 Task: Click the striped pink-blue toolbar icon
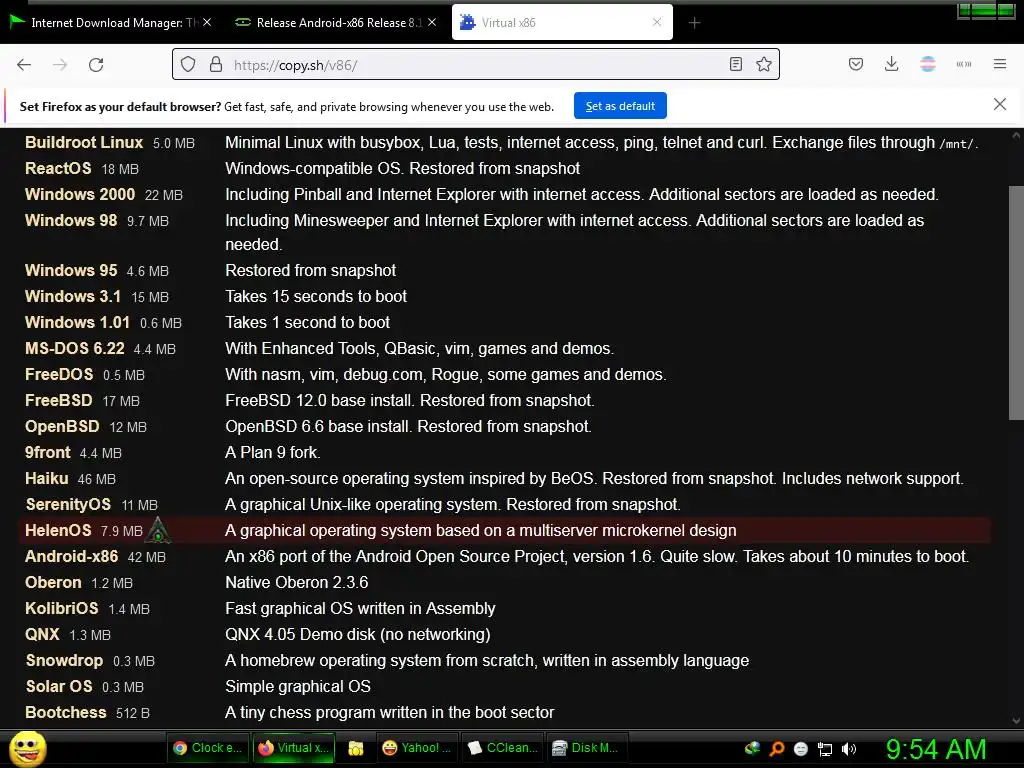[x=927, y=64]
